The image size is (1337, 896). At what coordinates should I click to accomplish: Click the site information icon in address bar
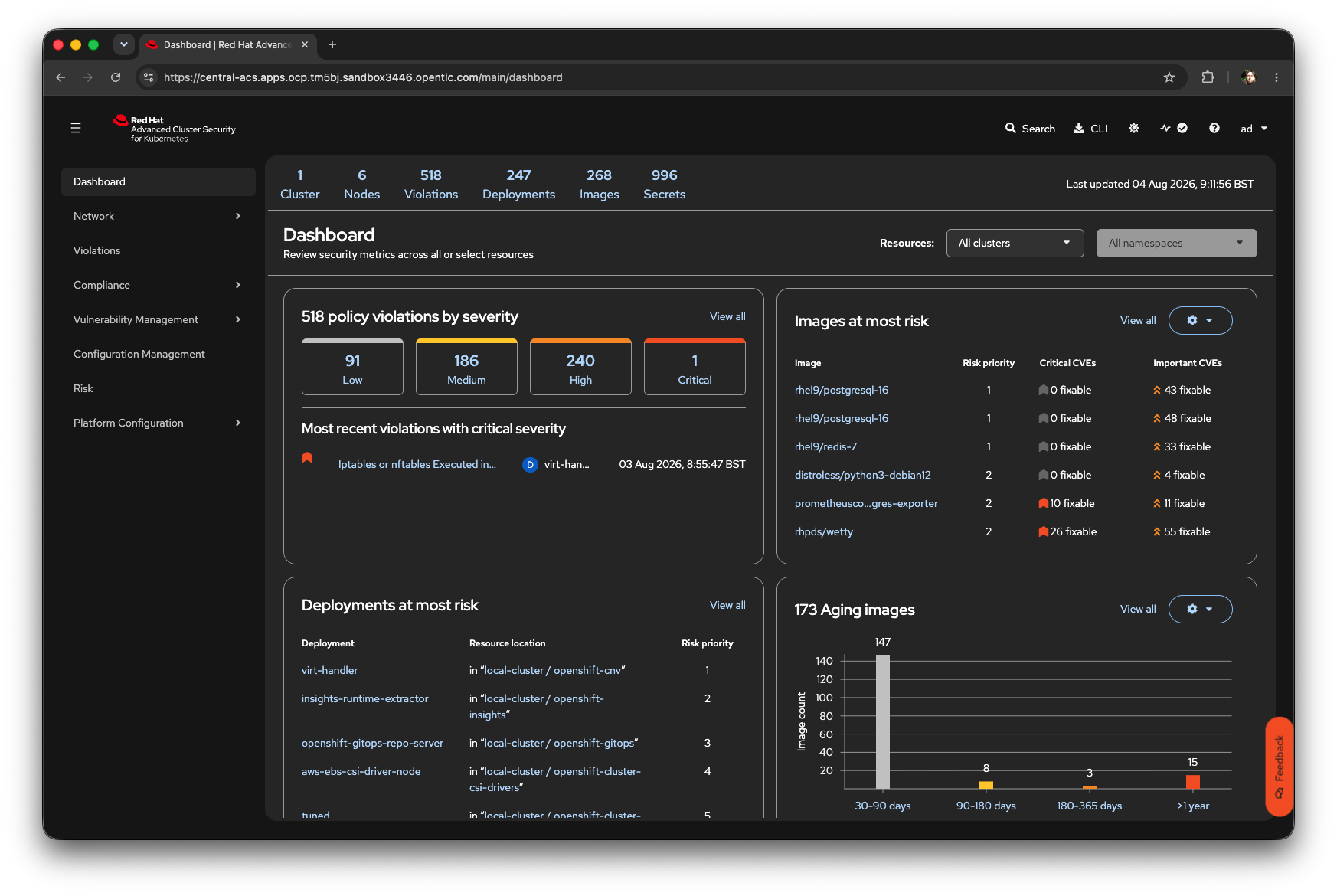pyautogui.click(x=149, y=77)
